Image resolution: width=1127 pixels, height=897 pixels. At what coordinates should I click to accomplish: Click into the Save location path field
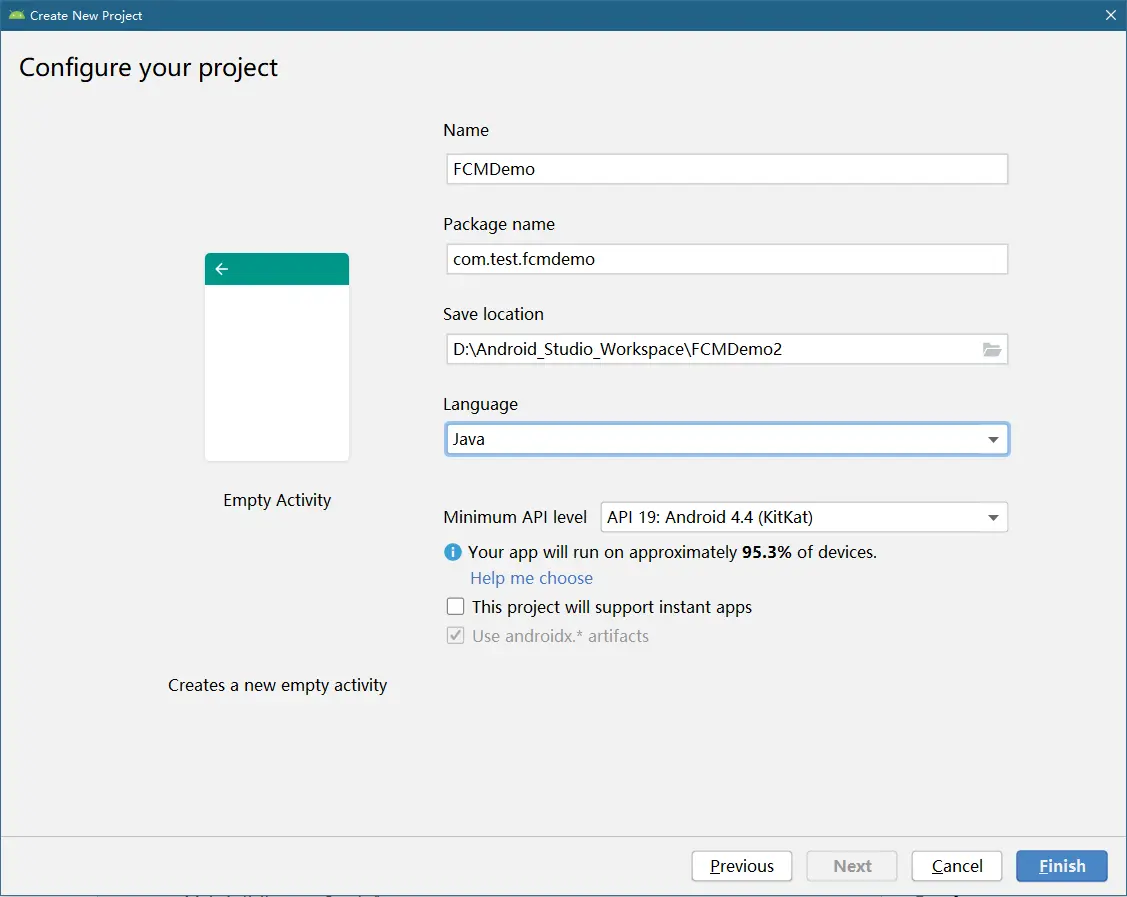point(710,349)
